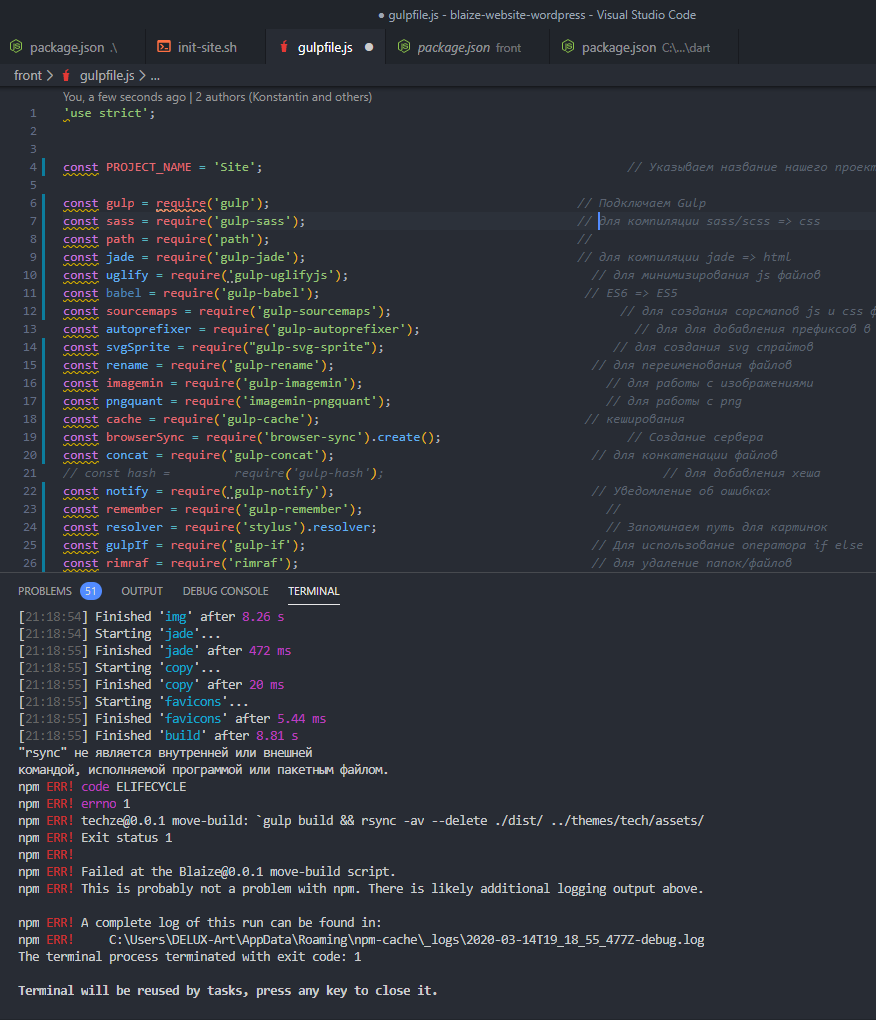Click the 'cache' variable on line 18
Image resolution: width=876 pixels, height=1020 pixels.
point(124,419)
